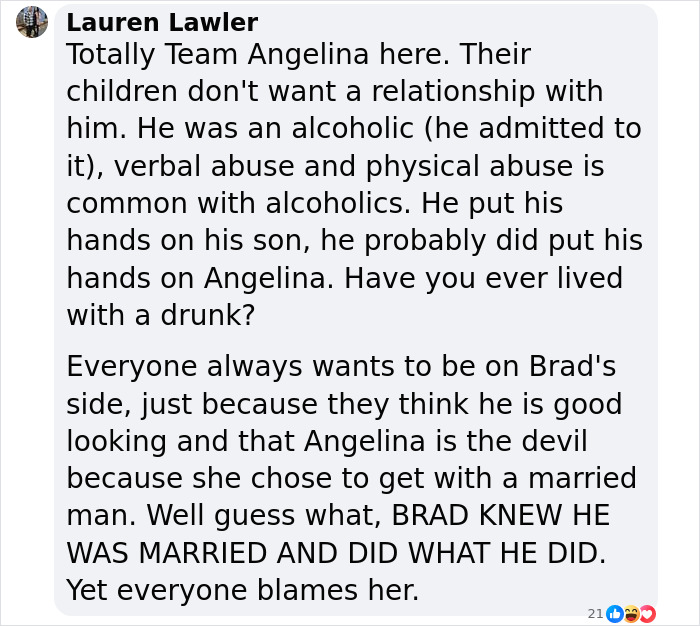This screenshot has width=700, height=626.
Task: Click the Haha laughing reaction emoji
Action: pos(631,613)
